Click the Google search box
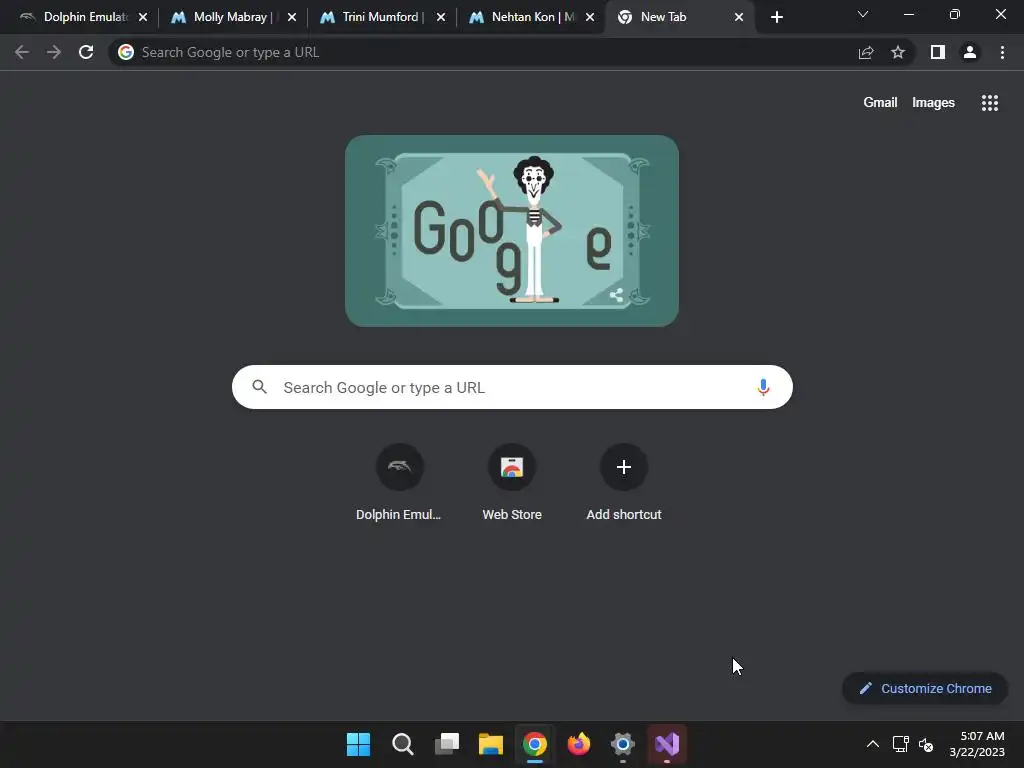 pos(512,387)
